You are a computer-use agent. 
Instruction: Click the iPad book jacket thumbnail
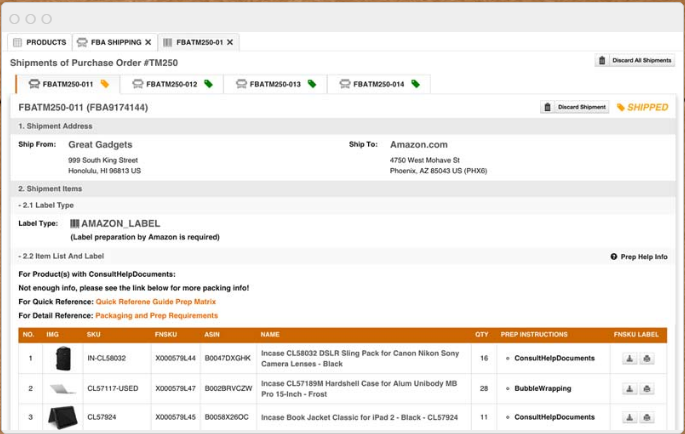pyautogui.click(x=62, y=417)
